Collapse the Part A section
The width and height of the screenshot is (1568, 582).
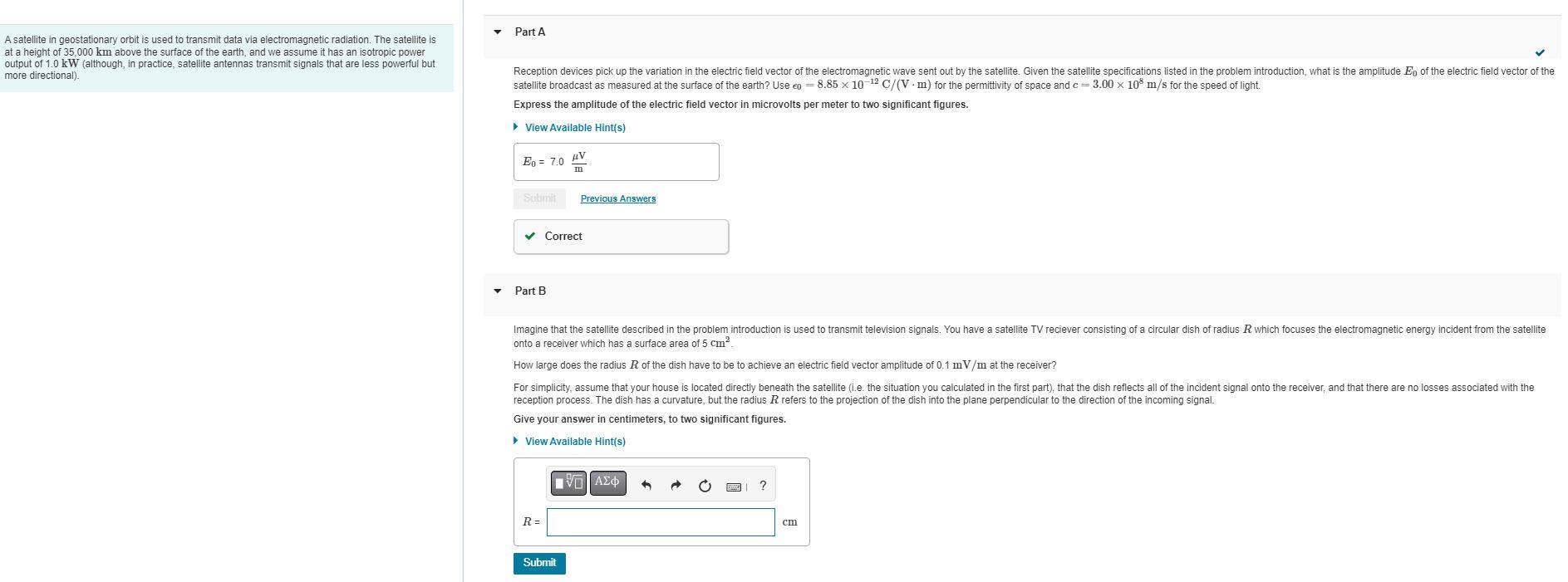pos(497,32)
